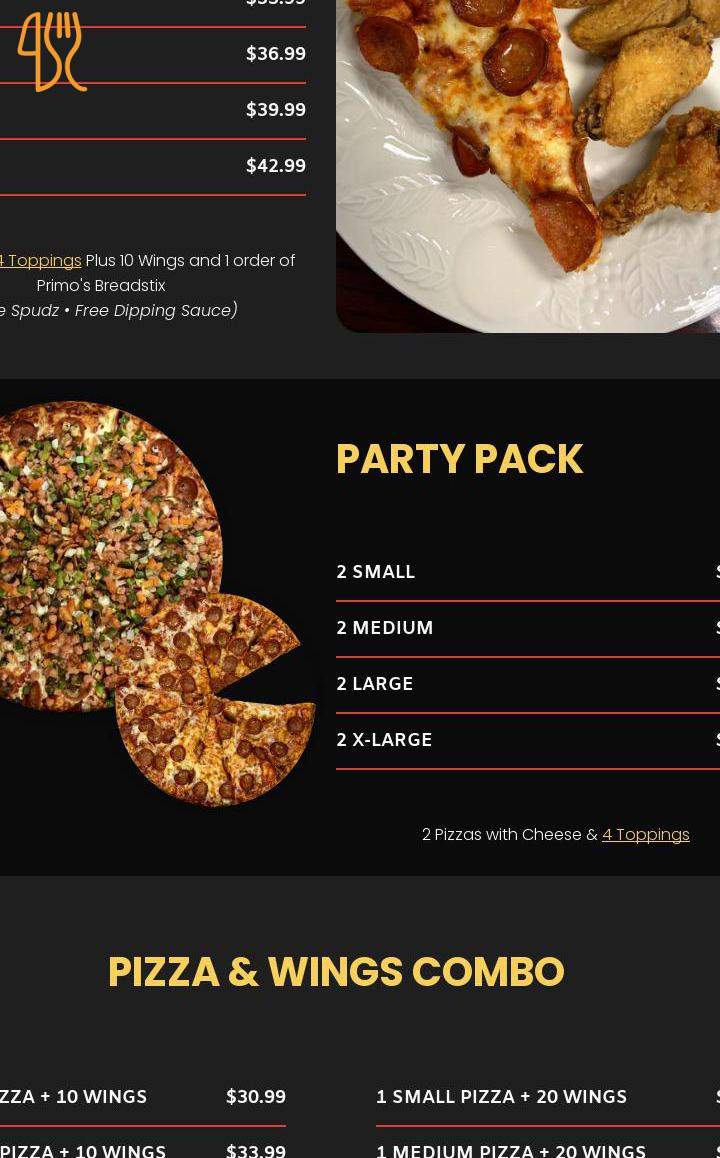Click the orange fork and knife icon
Image resolution: width=720 pixels, height=1158 pixels.
52,52
